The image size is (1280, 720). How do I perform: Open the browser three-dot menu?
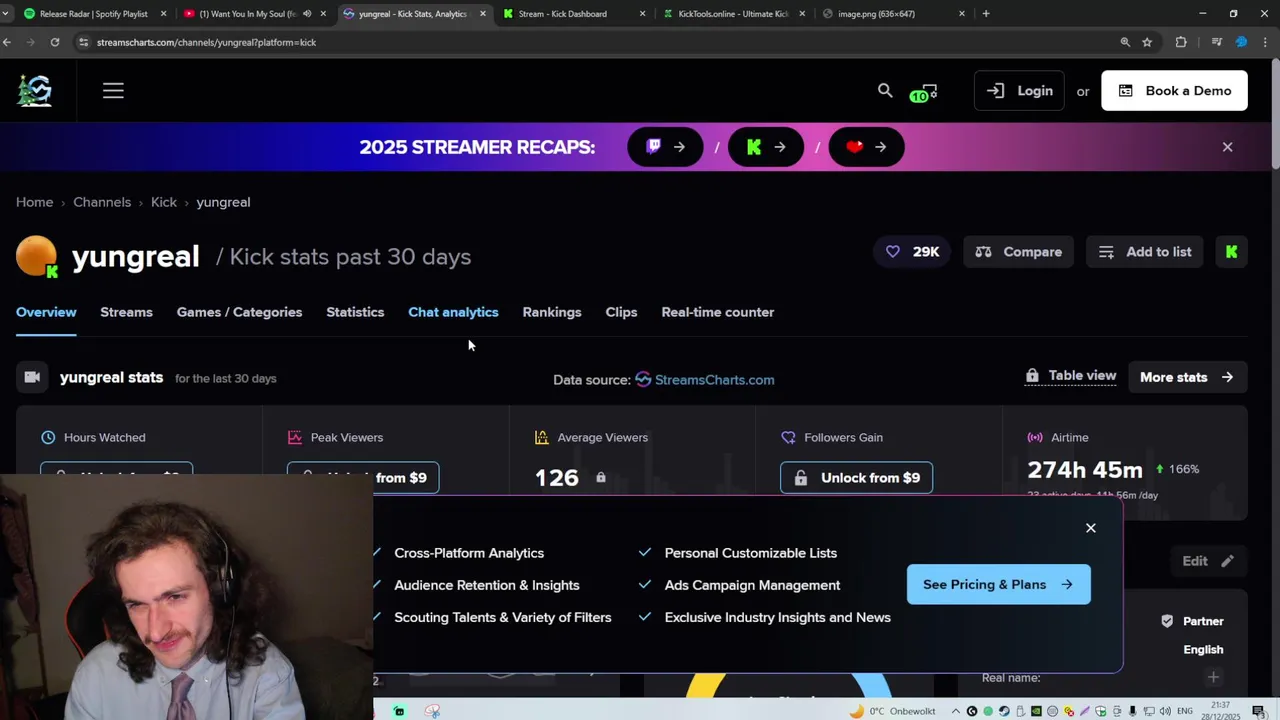(x=1265, y=42)
